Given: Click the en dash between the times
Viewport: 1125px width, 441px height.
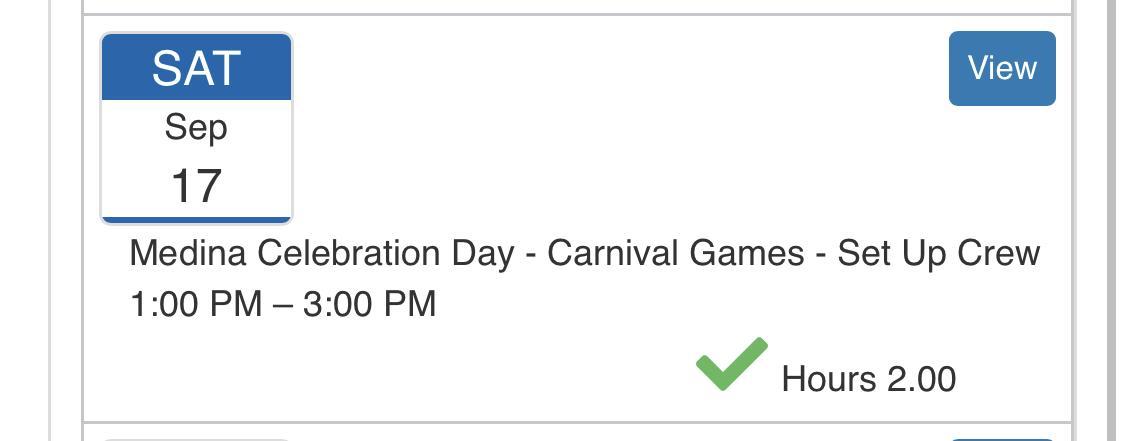Looking at the screenshot, I should (282, 304).
